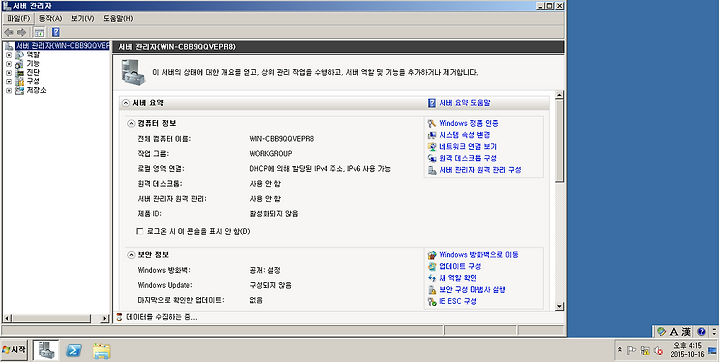
Task: Click the Show desktop button
Action: [x=712, y=351]
